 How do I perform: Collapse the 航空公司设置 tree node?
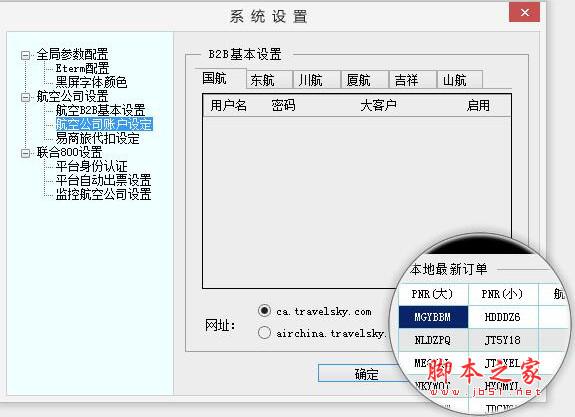click(25, 98)
